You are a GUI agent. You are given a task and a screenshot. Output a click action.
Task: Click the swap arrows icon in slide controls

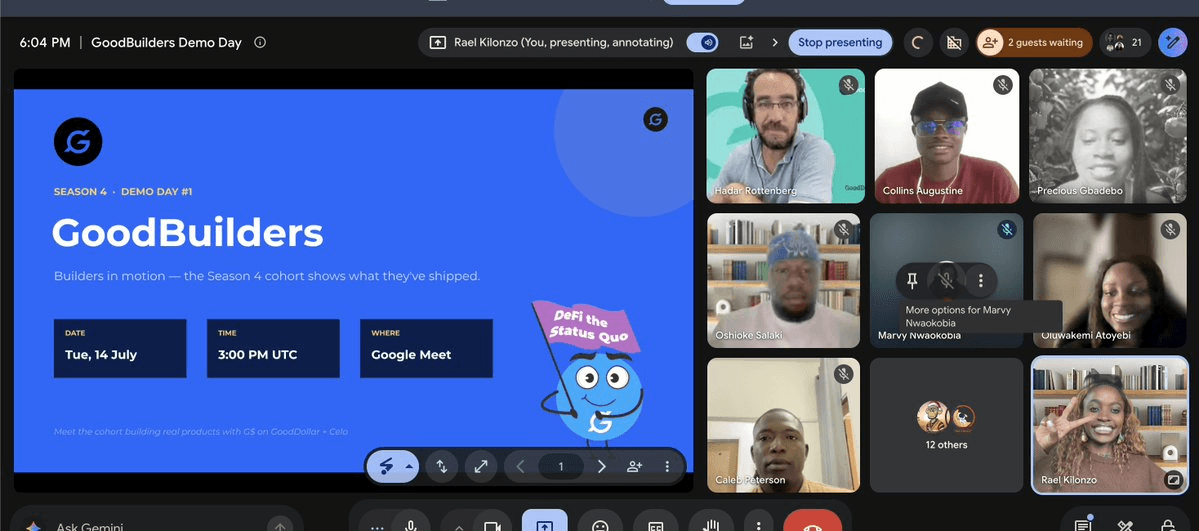point(442,467)
